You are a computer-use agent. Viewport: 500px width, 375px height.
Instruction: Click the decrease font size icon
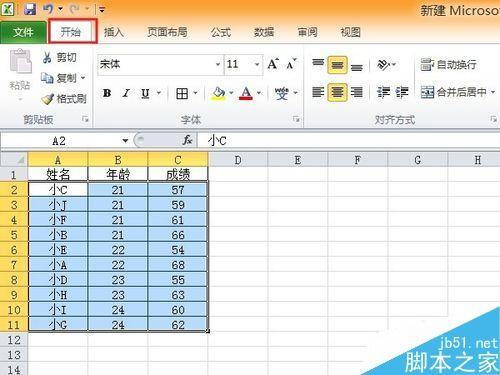(x=291, y=64)
